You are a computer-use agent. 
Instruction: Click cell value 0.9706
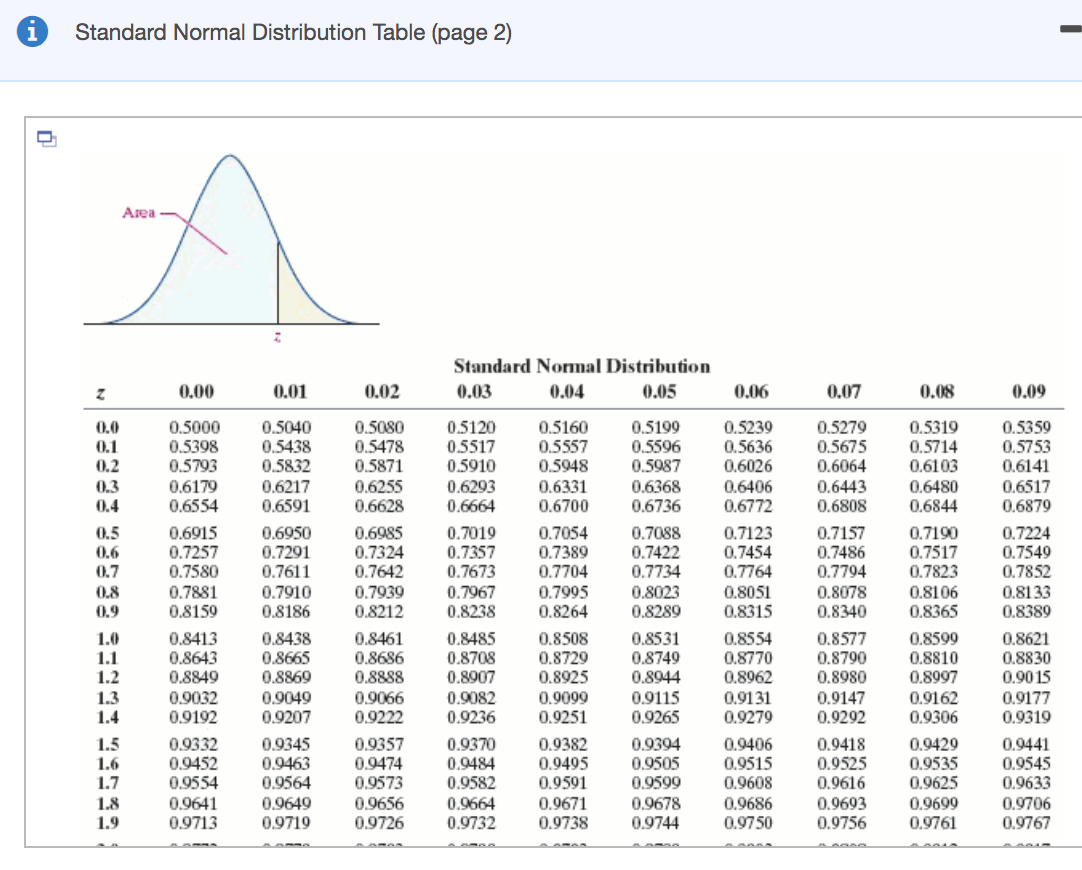(1027, 804)
